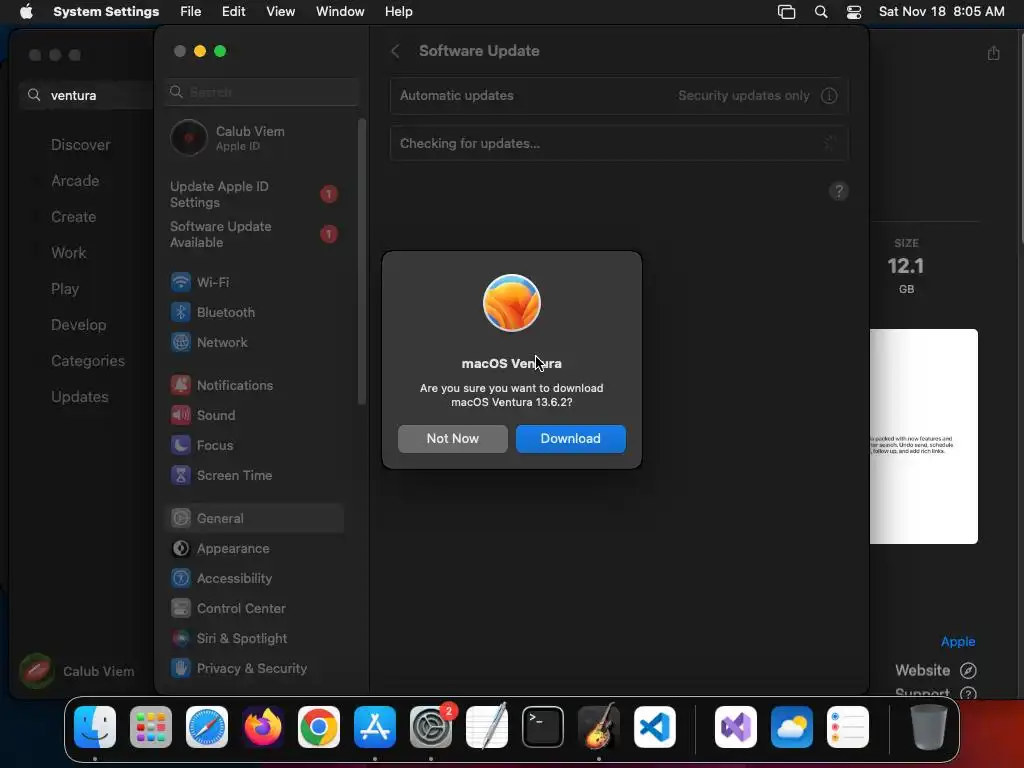Open the System Settings menu

(x=106, y=12)
